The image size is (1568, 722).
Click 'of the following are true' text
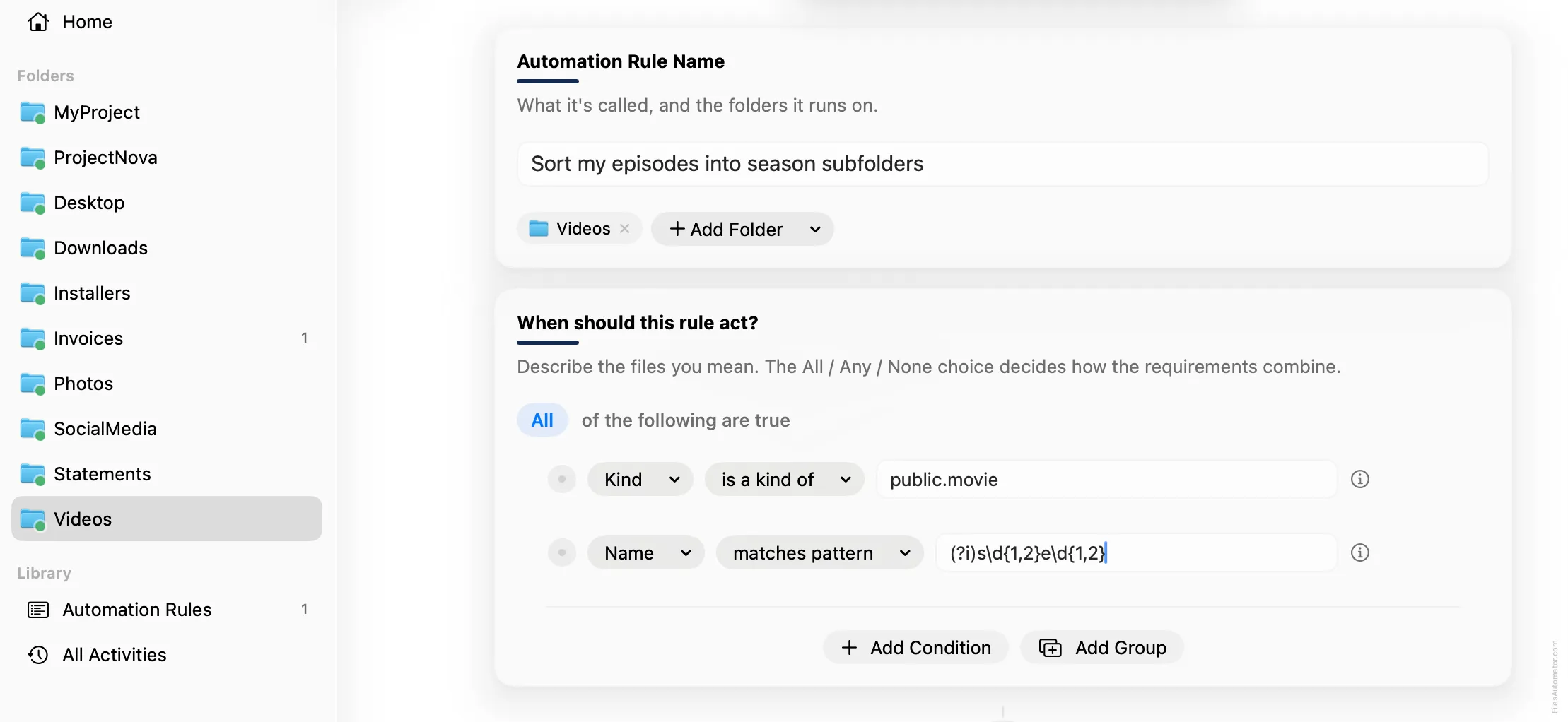pos(686,420)
